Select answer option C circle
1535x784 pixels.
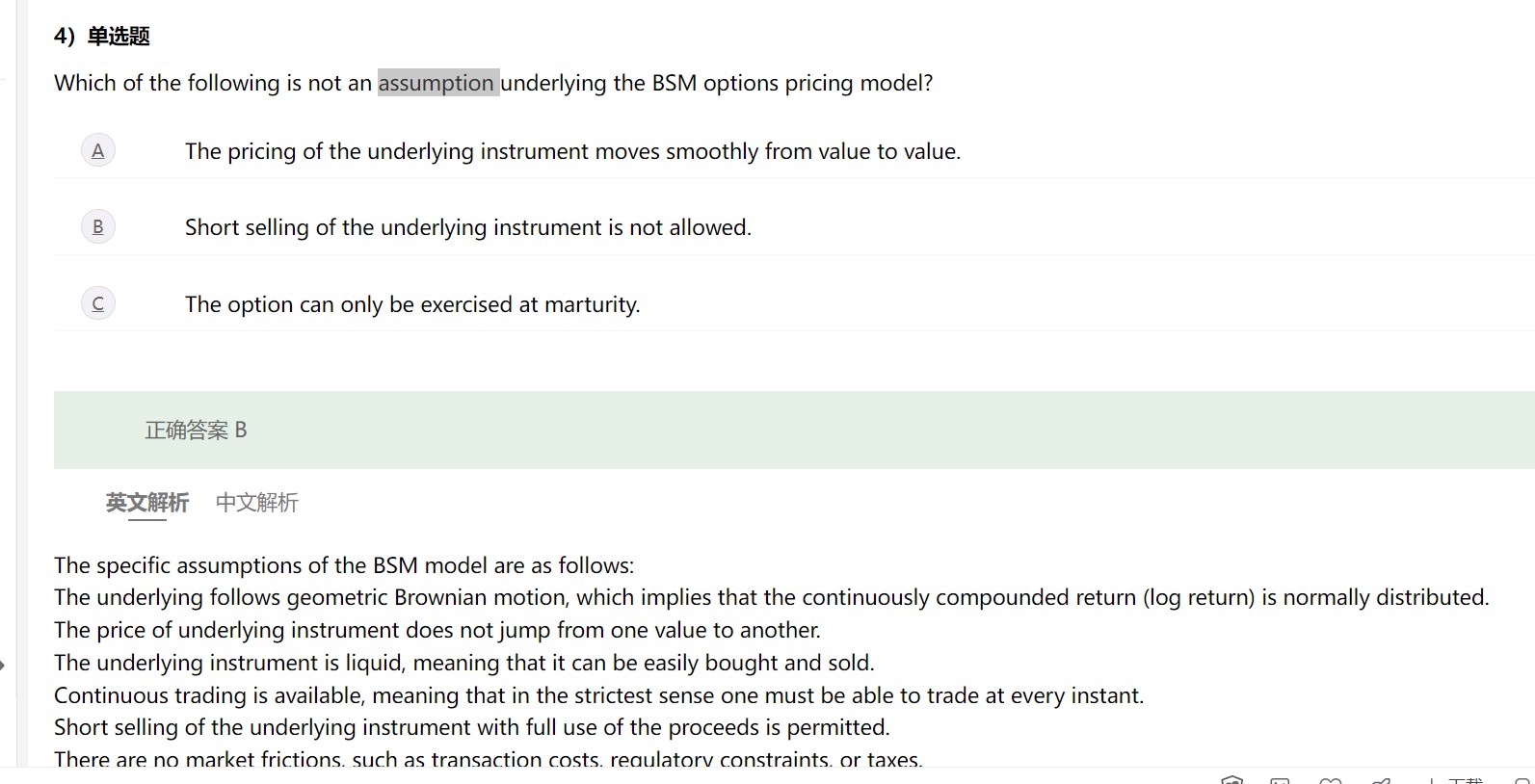98,304
